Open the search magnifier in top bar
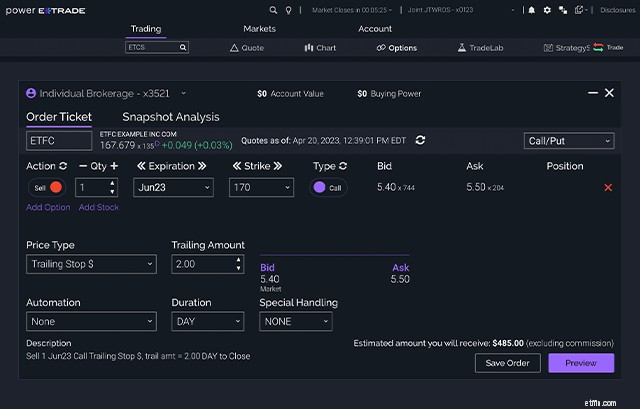 273,10
